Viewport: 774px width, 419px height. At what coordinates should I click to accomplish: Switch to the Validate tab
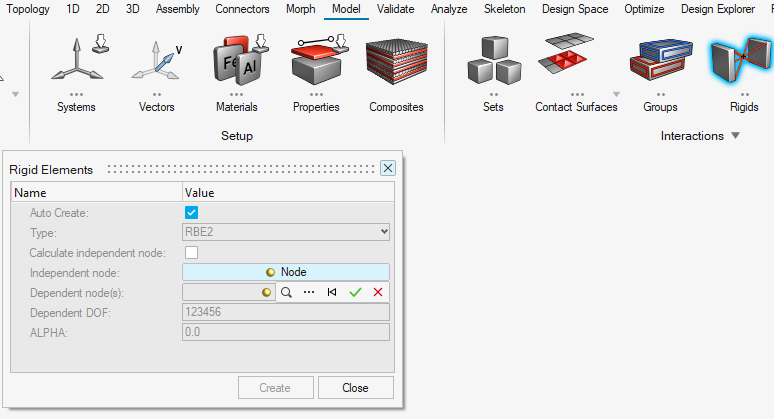(x=395, y=9)
